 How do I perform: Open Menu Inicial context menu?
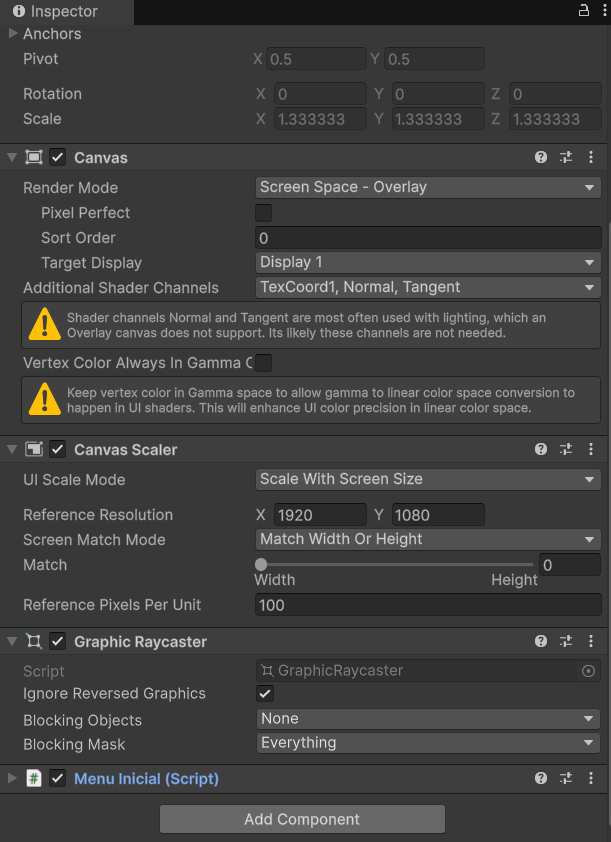(591, 778)
